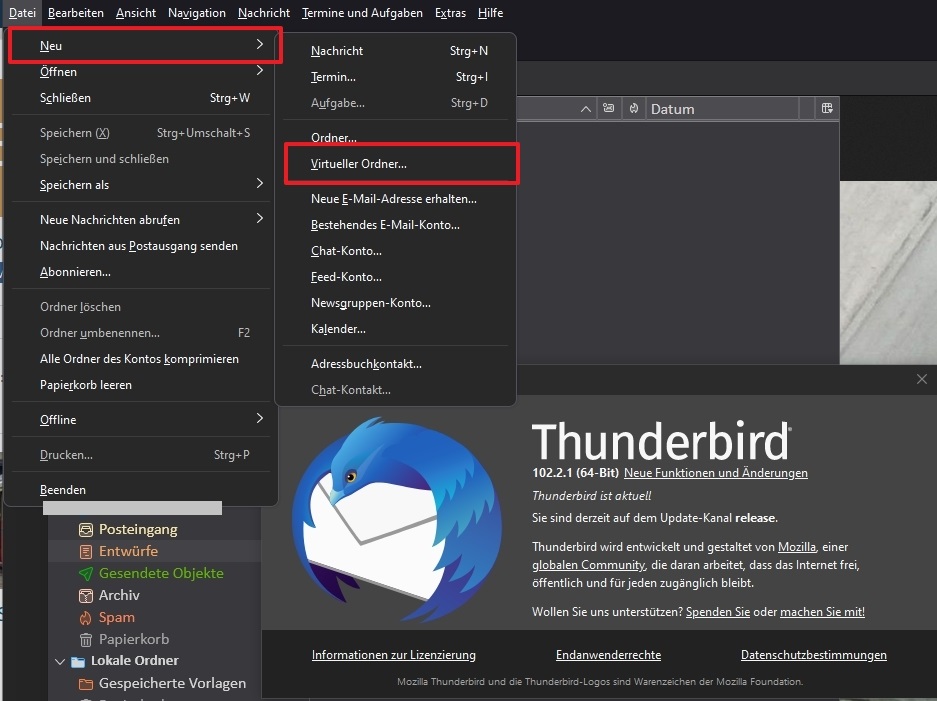The height and width of the screenshot is (701, 937).
Task: Select Adressbuchkontakt... entry
Action: pos(395,364)
